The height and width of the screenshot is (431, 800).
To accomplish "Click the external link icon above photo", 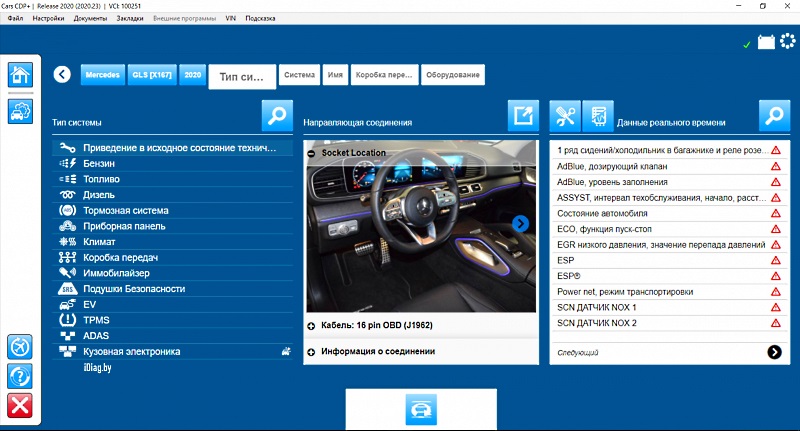I will click(523, 116).
